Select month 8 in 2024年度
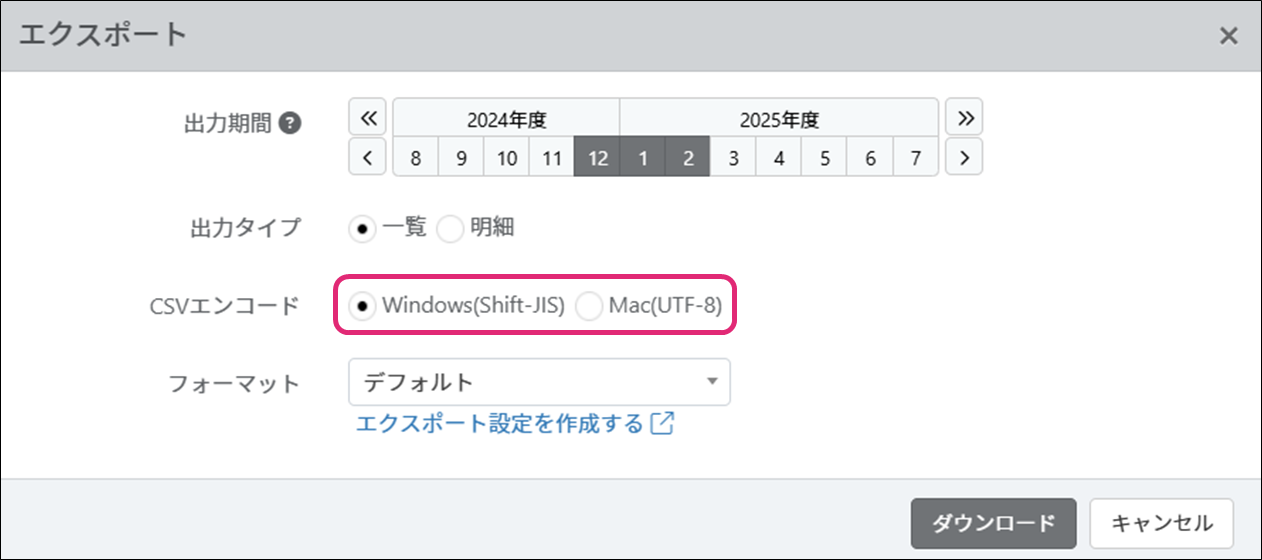Screen dimensions: 1262x560 tap(416, 158)
